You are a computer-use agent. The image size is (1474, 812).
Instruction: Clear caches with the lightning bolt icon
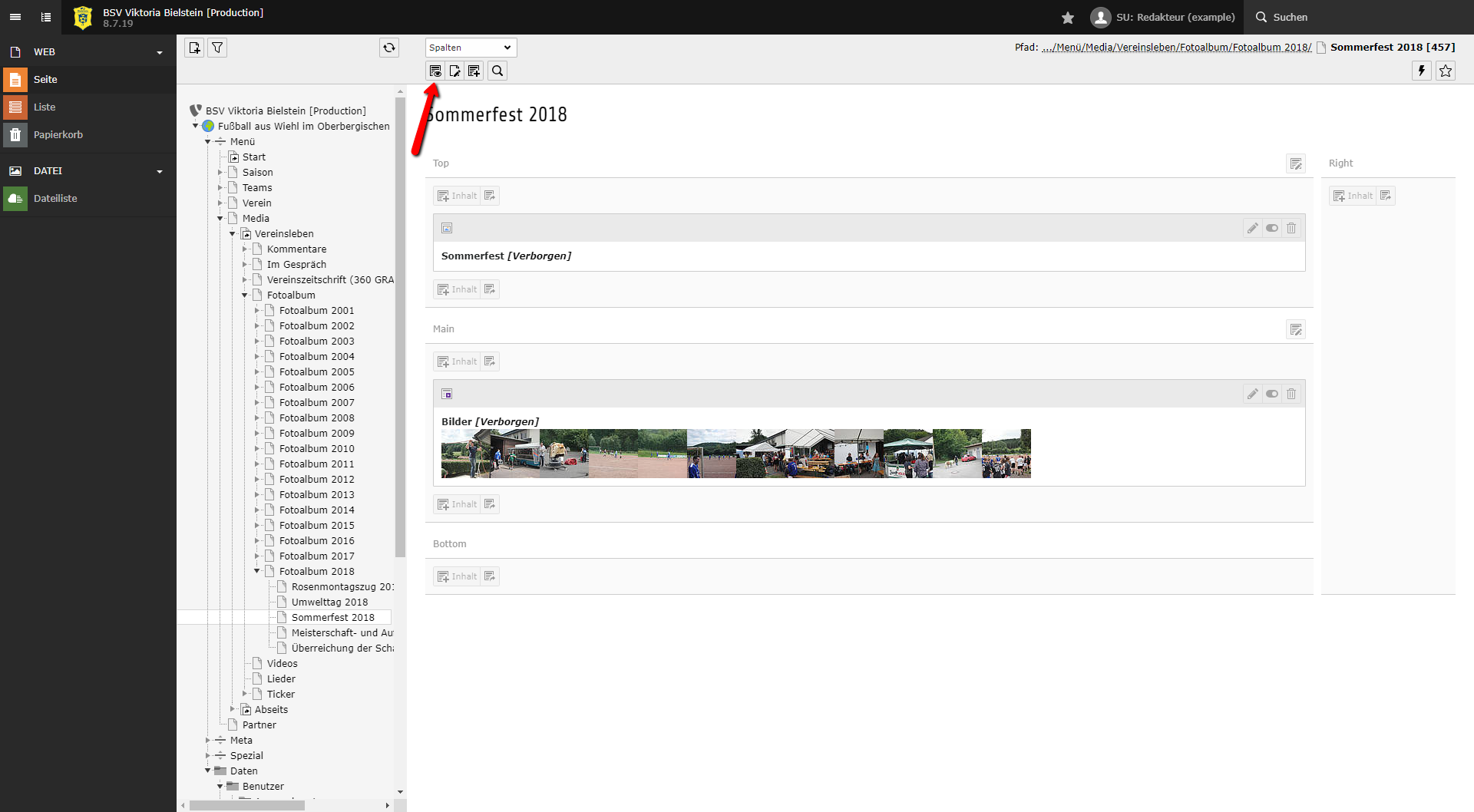[x=1421, y=71]
